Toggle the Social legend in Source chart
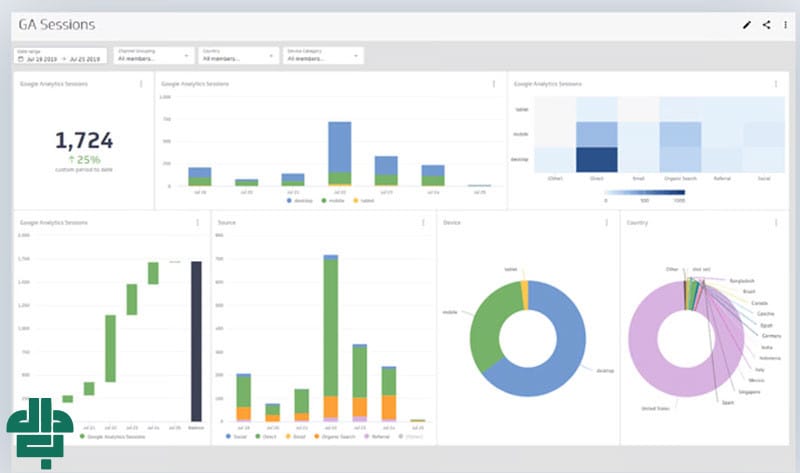This screenshot has width=800, height=473. pyautogui.click(x=236, y=437)
